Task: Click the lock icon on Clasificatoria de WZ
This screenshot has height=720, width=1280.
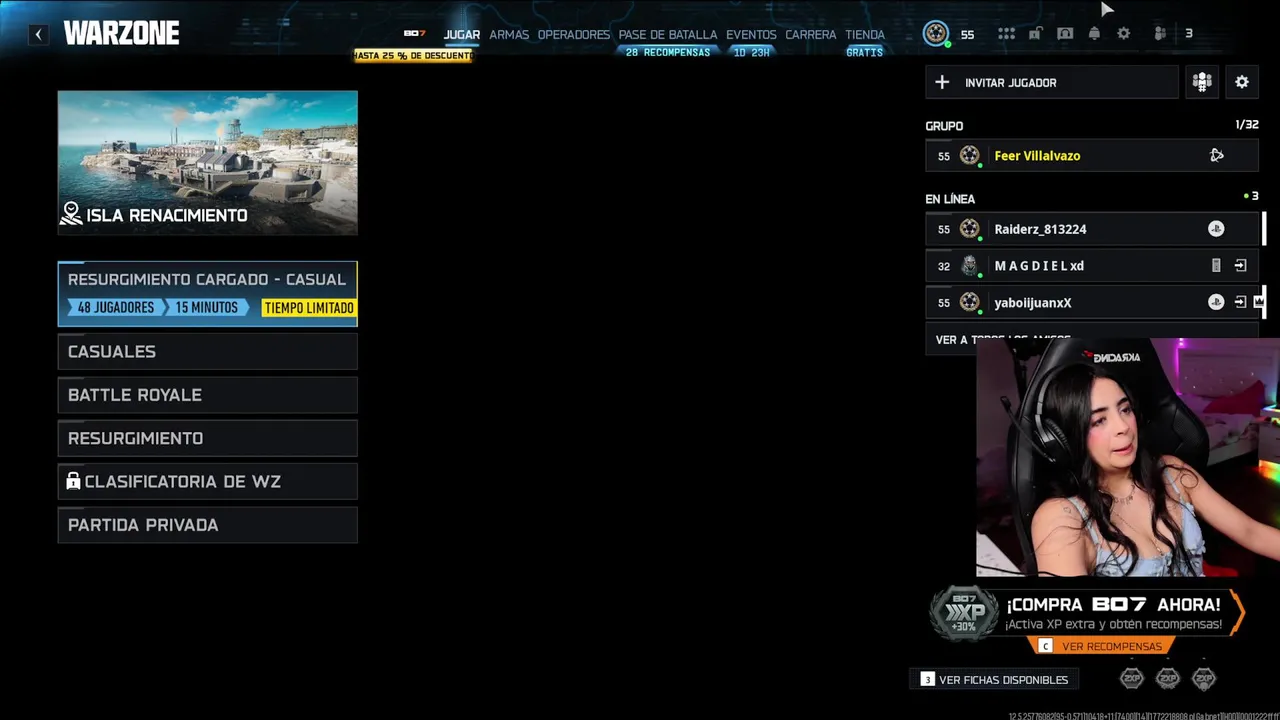Action: (x=73, y=481)
